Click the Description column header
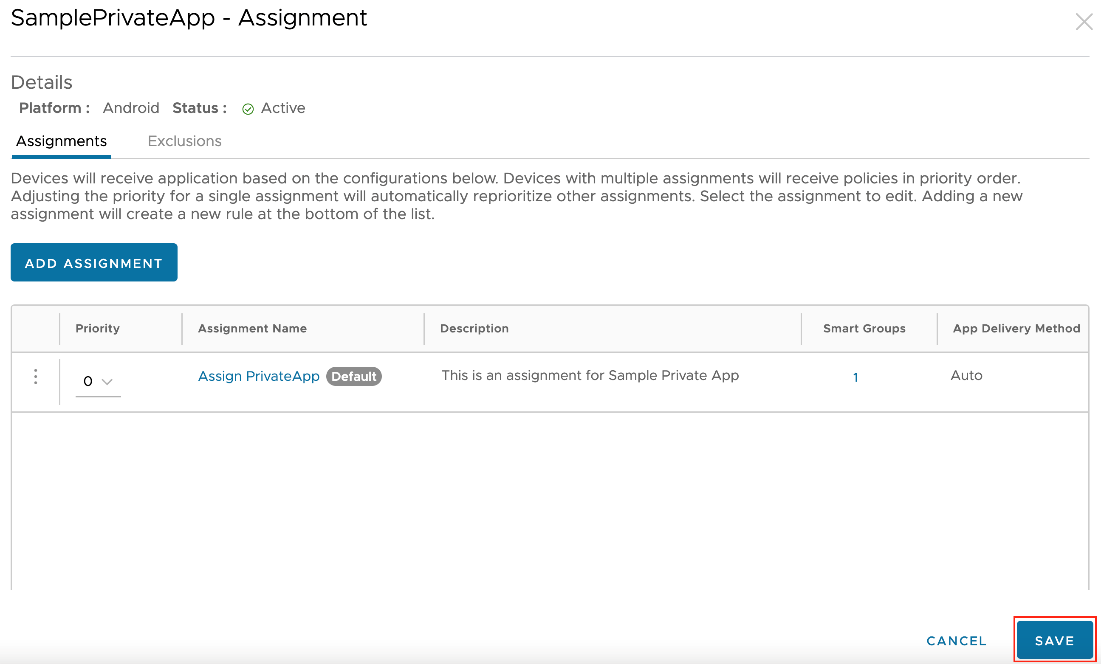Screen dimensions: 1101x664 (474, 328)
